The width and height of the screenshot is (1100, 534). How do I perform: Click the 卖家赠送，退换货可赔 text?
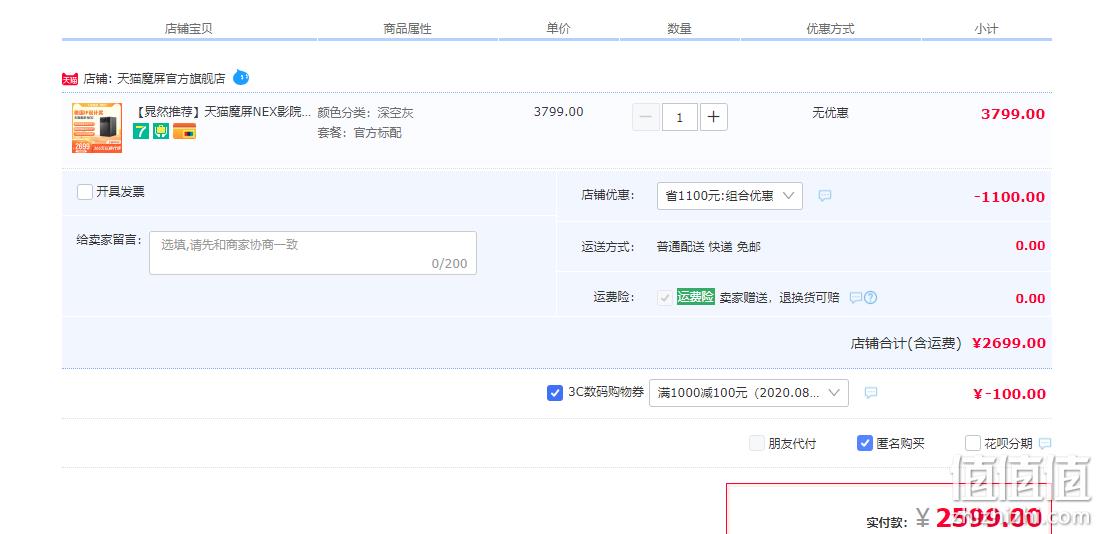pos(779,298)
